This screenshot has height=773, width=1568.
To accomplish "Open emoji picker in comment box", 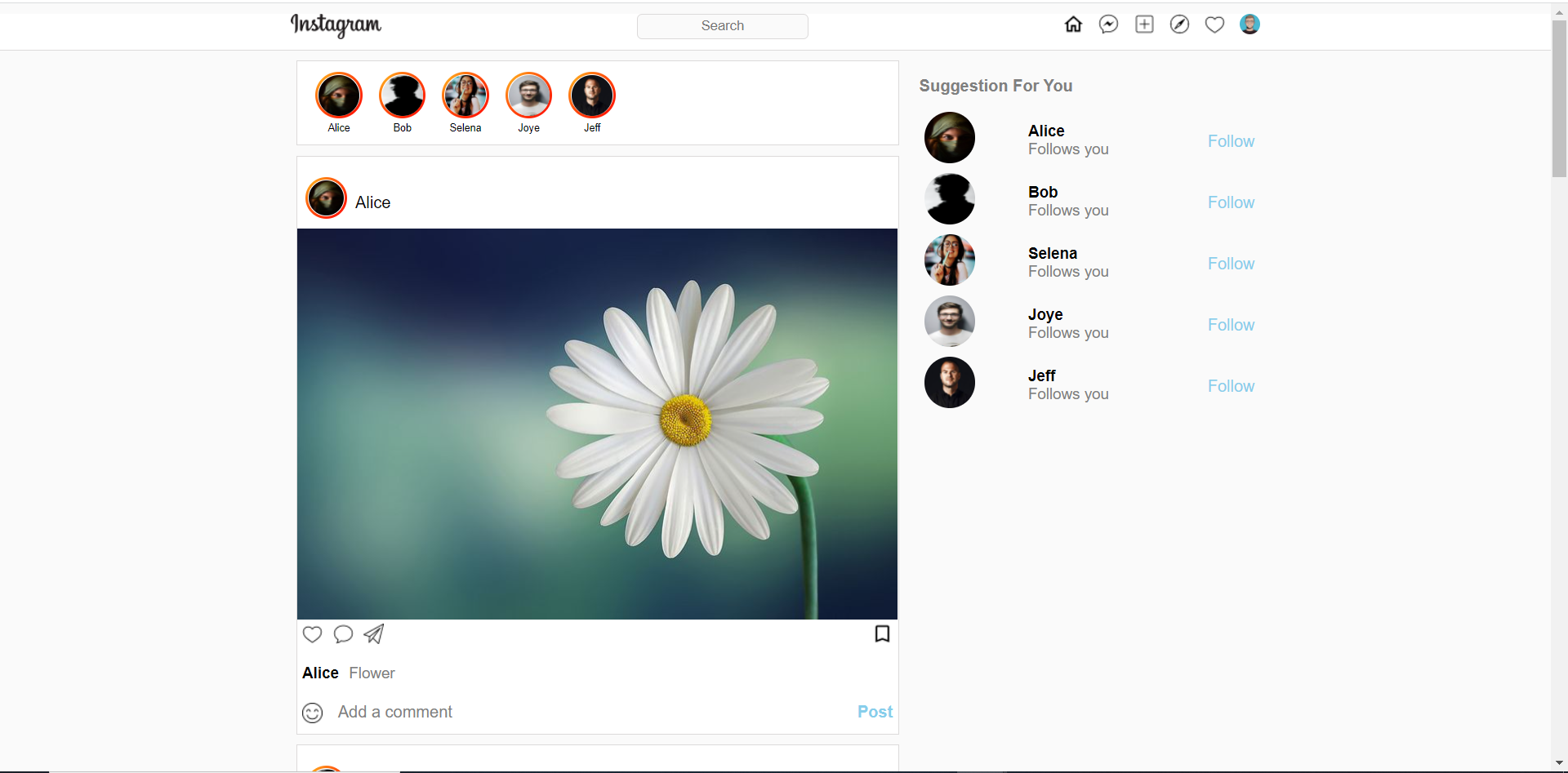I will (x=312, y=713).
